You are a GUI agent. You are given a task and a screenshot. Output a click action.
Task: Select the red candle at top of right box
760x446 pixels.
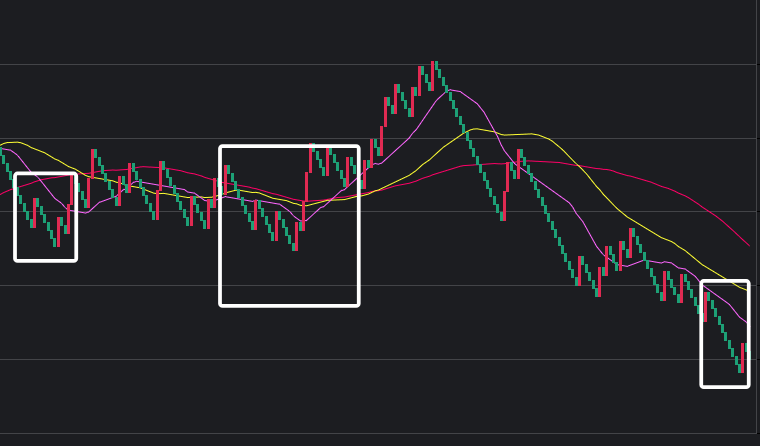705,304
